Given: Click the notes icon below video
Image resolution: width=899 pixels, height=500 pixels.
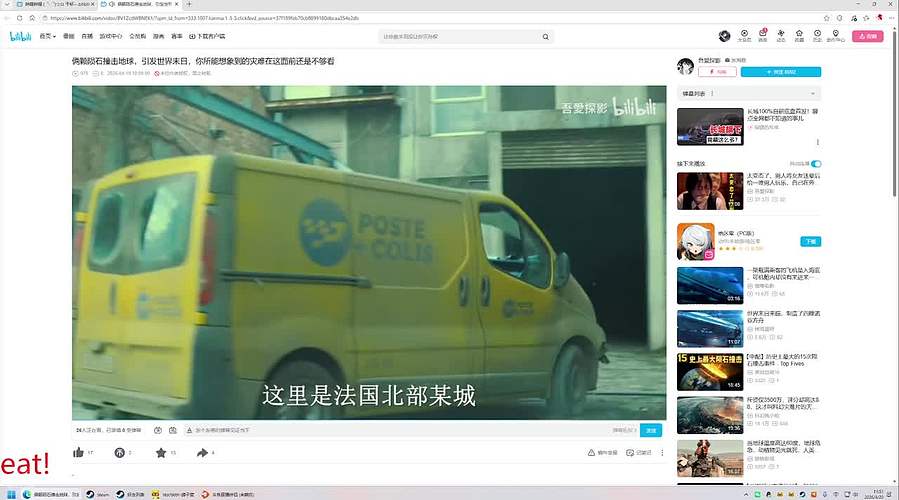Looking at the screenshot, I should pyautogui.click(x=630, y=452).
